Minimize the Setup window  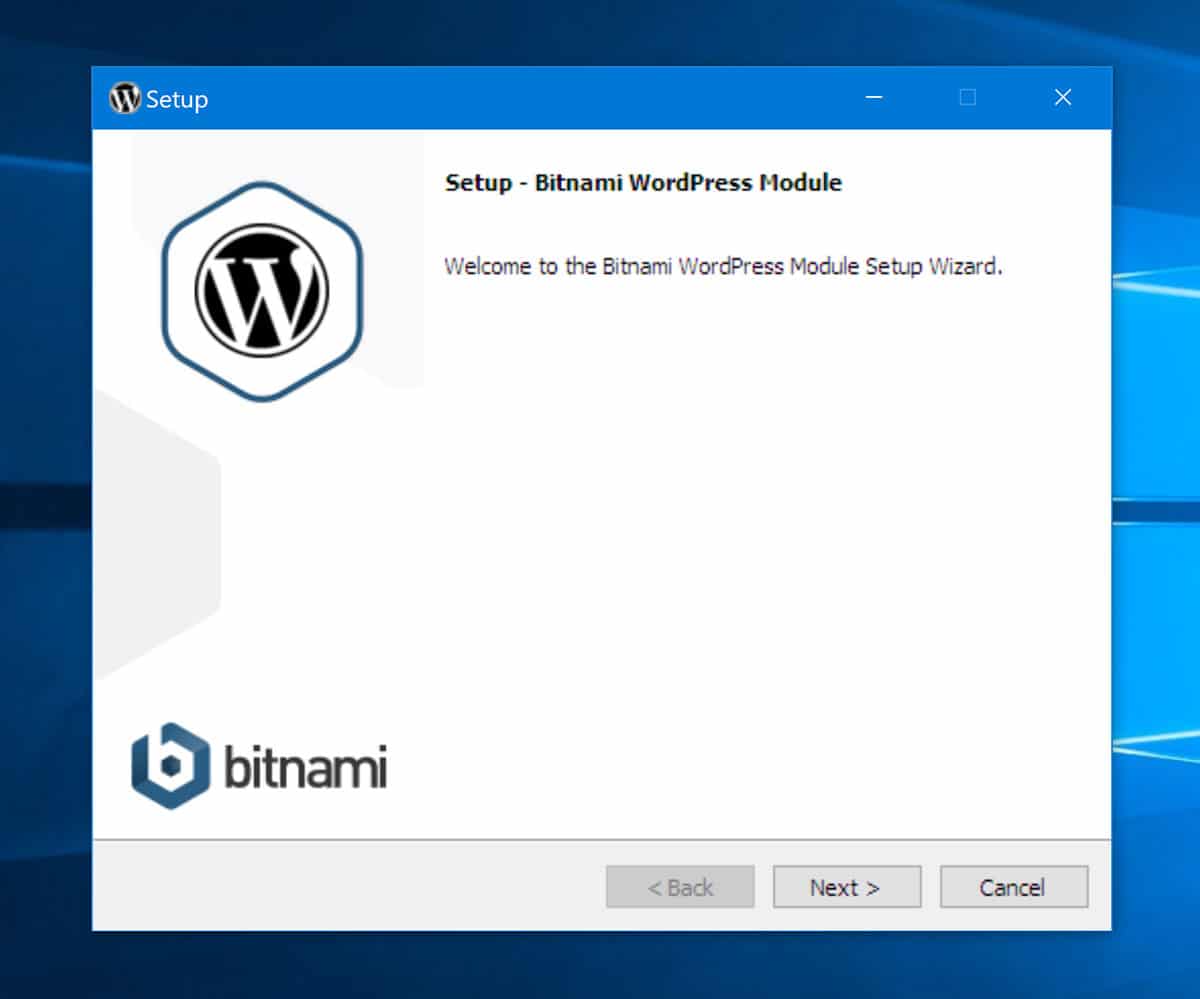pos(874,97)
